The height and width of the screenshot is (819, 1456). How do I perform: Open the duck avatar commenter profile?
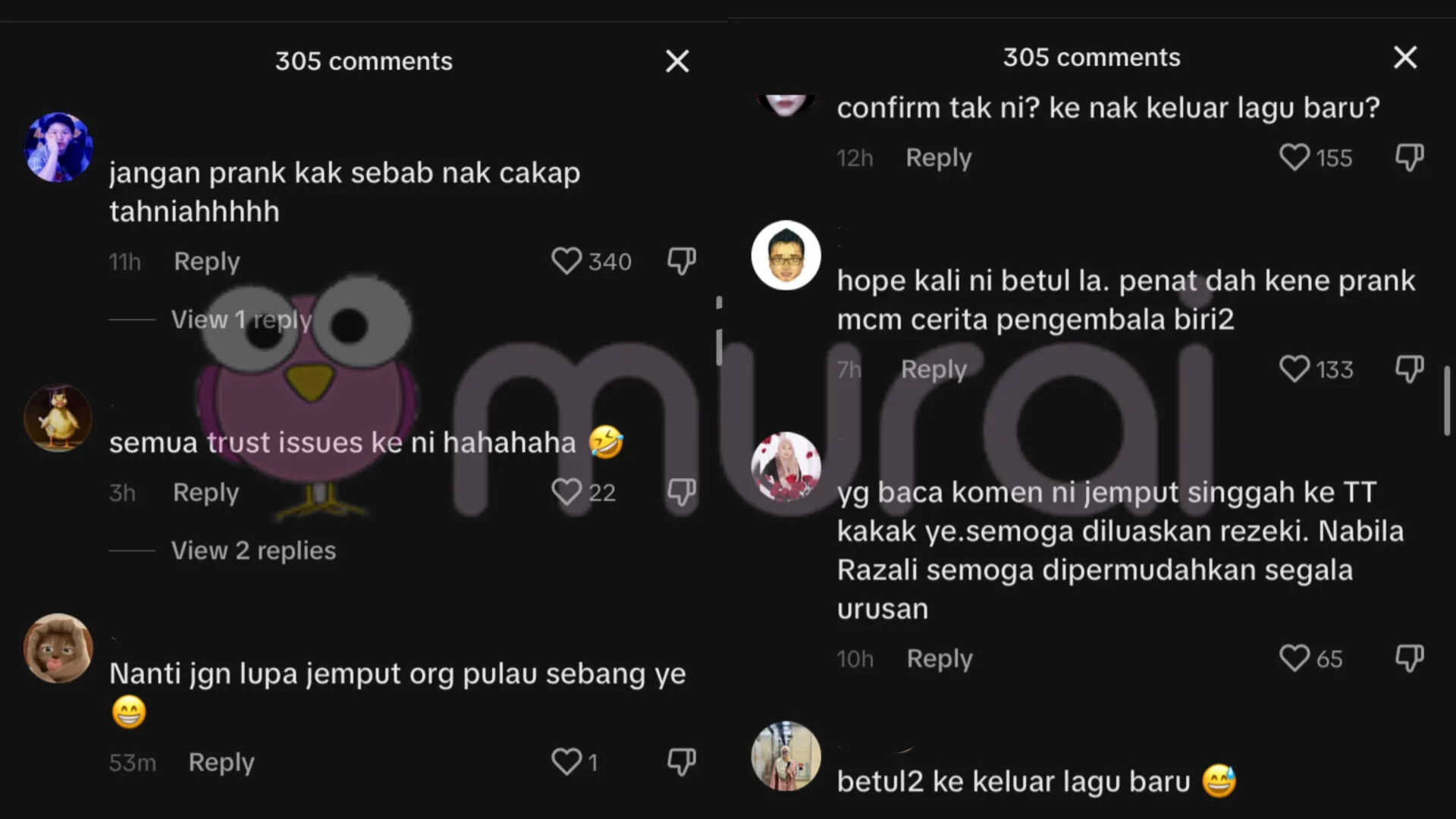pos(58,419)
